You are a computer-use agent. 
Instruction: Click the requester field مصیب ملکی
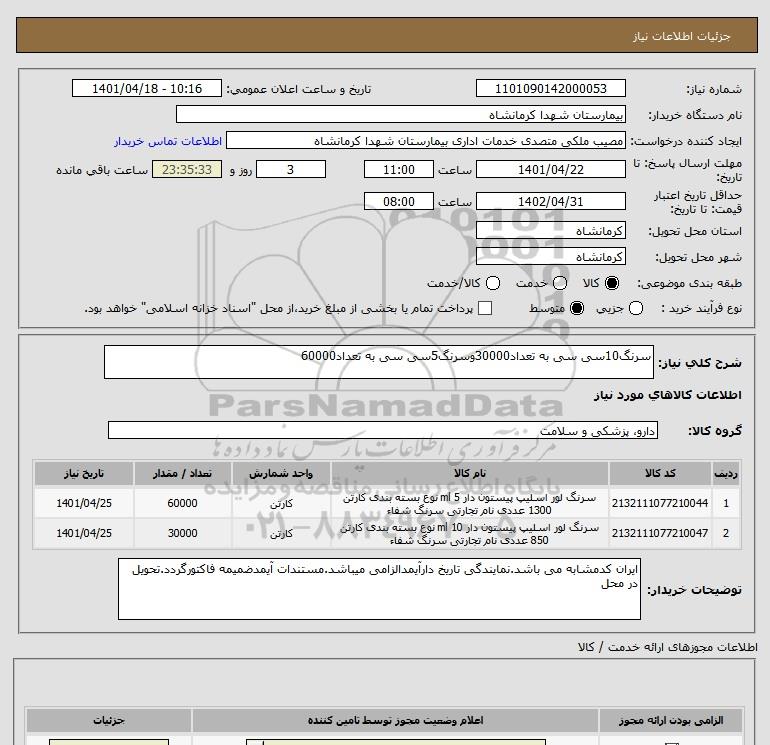click(x=426, y=141)
